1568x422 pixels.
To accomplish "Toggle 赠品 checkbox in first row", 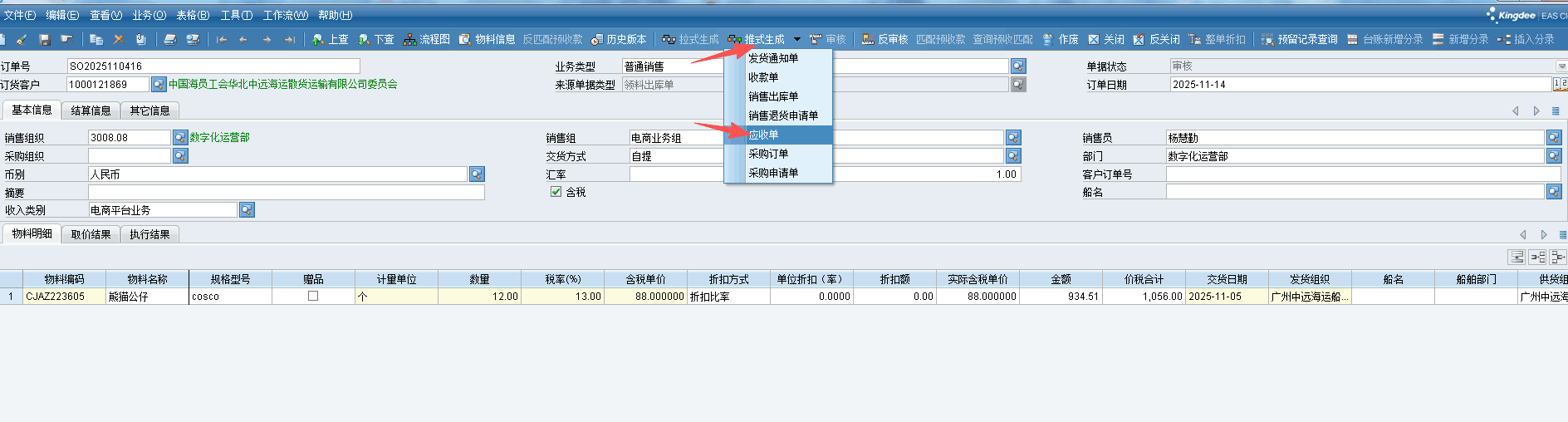I will tap(313, 296).
